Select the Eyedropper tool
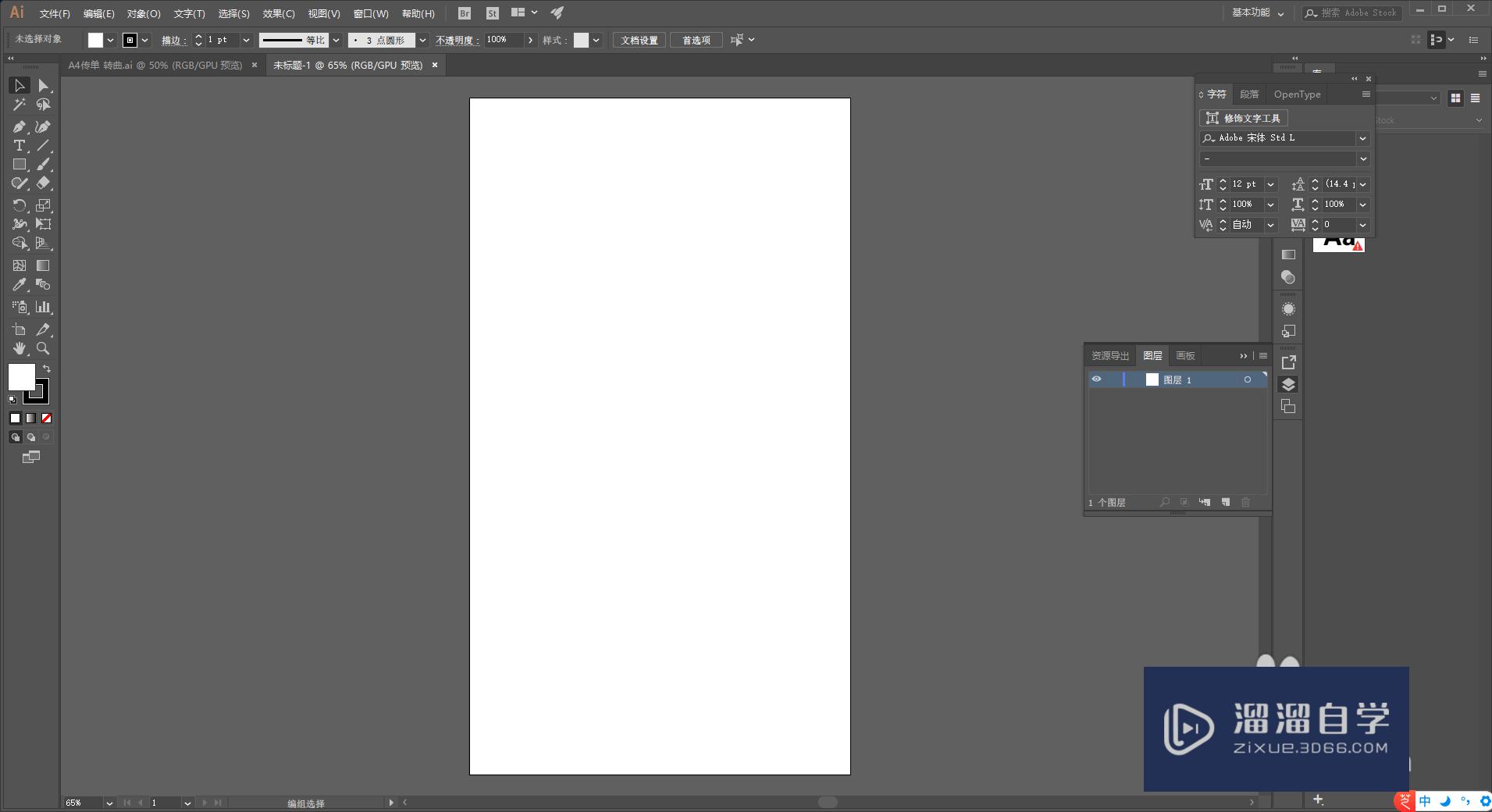The width and height of the screenshot is (1492, 812). pyautogui.click(x=20, y=285)
